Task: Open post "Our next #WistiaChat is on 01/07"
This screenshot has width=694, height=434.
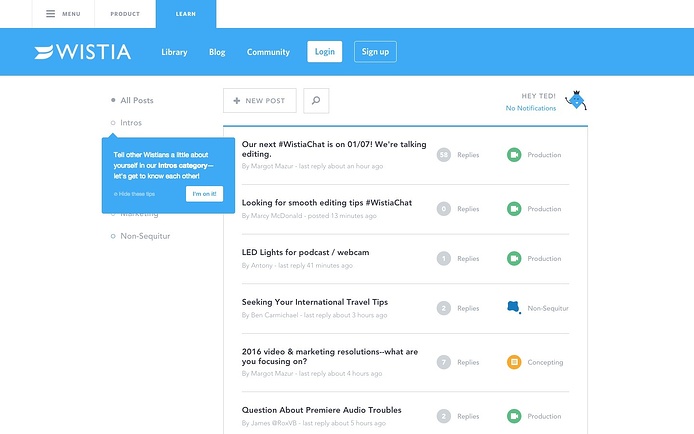Action: [x=334, y=149]
